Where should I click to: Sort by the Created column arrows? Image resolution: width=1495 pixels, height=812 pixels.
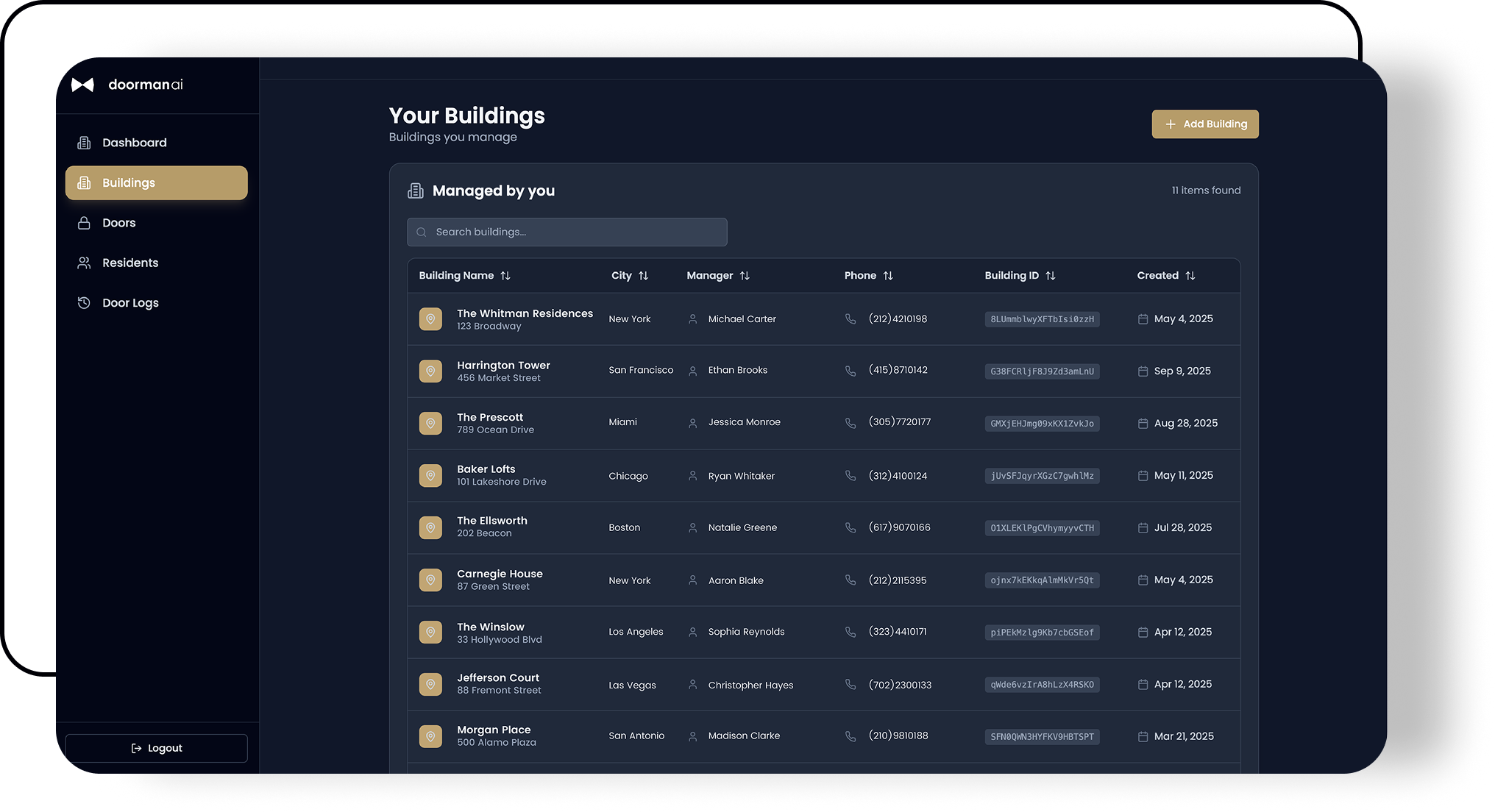[1190, 276]
